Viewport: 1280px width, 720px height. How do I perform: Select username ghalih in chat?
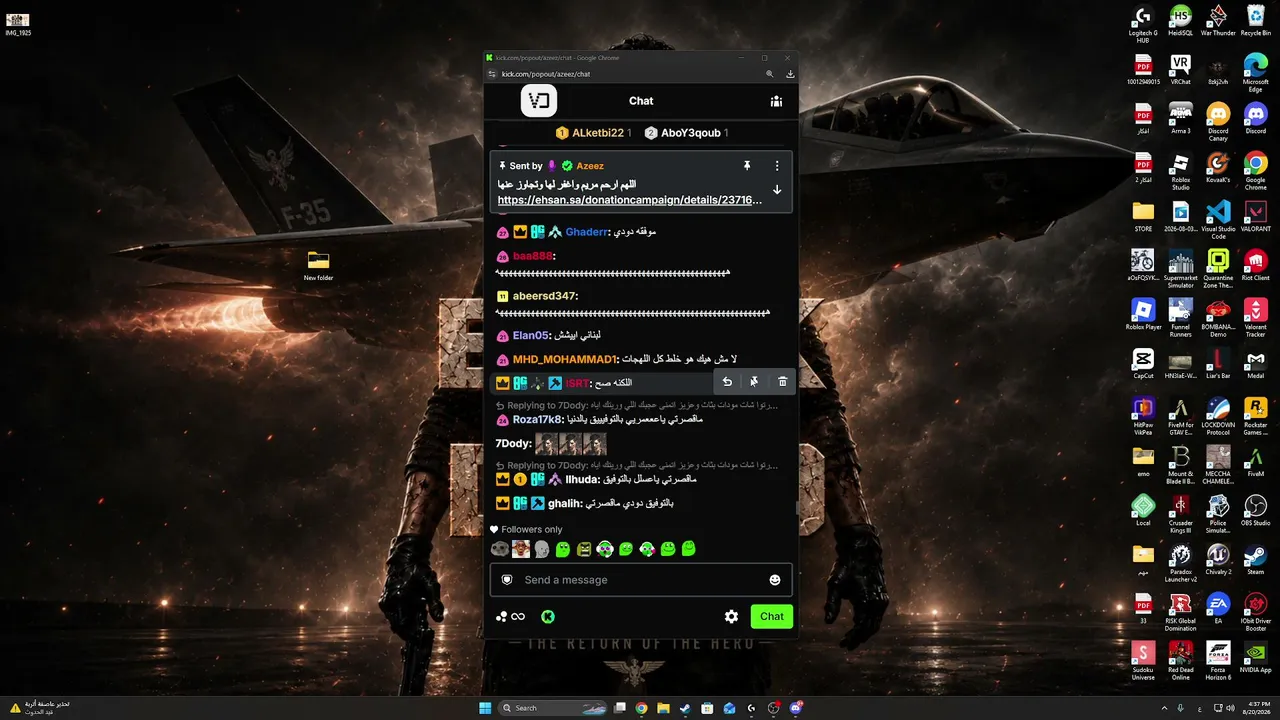point(565,503)
